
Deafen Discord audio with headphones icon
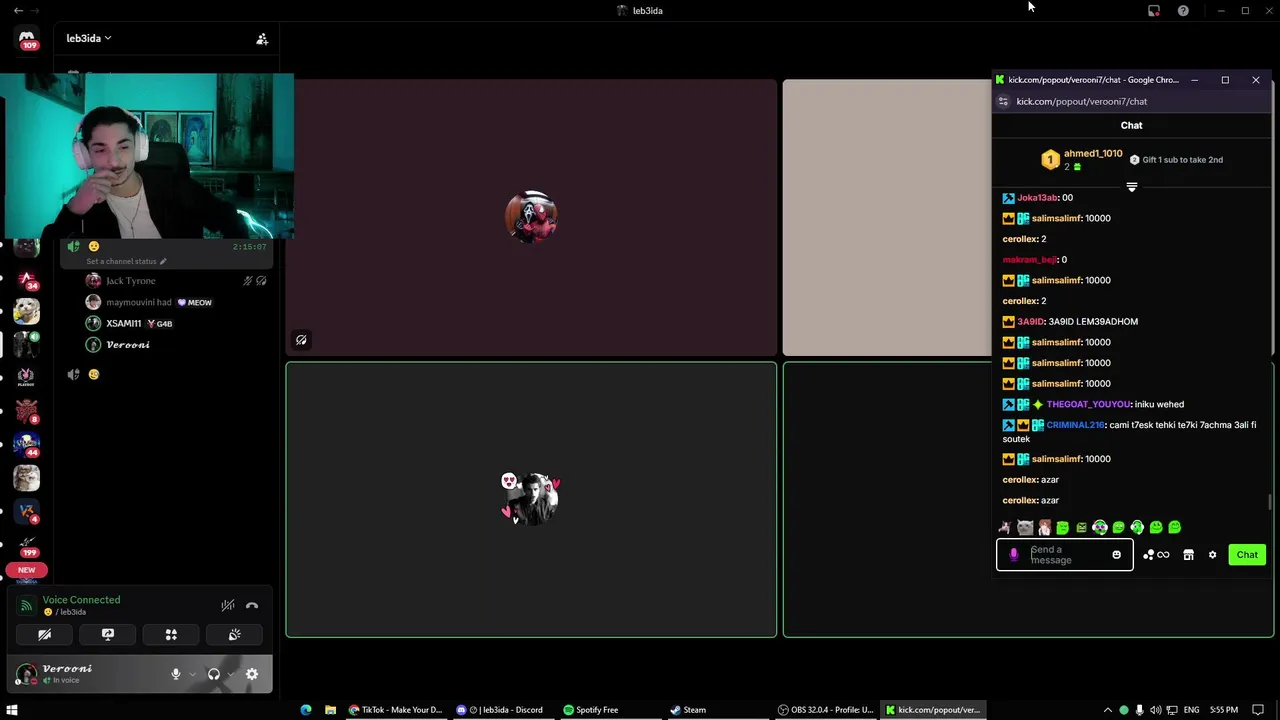213,674
